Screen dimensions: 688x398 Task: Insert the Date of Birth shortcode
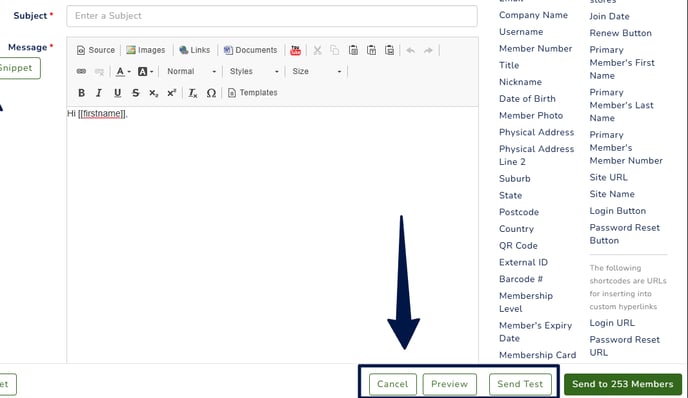click(x=527, y=98)
